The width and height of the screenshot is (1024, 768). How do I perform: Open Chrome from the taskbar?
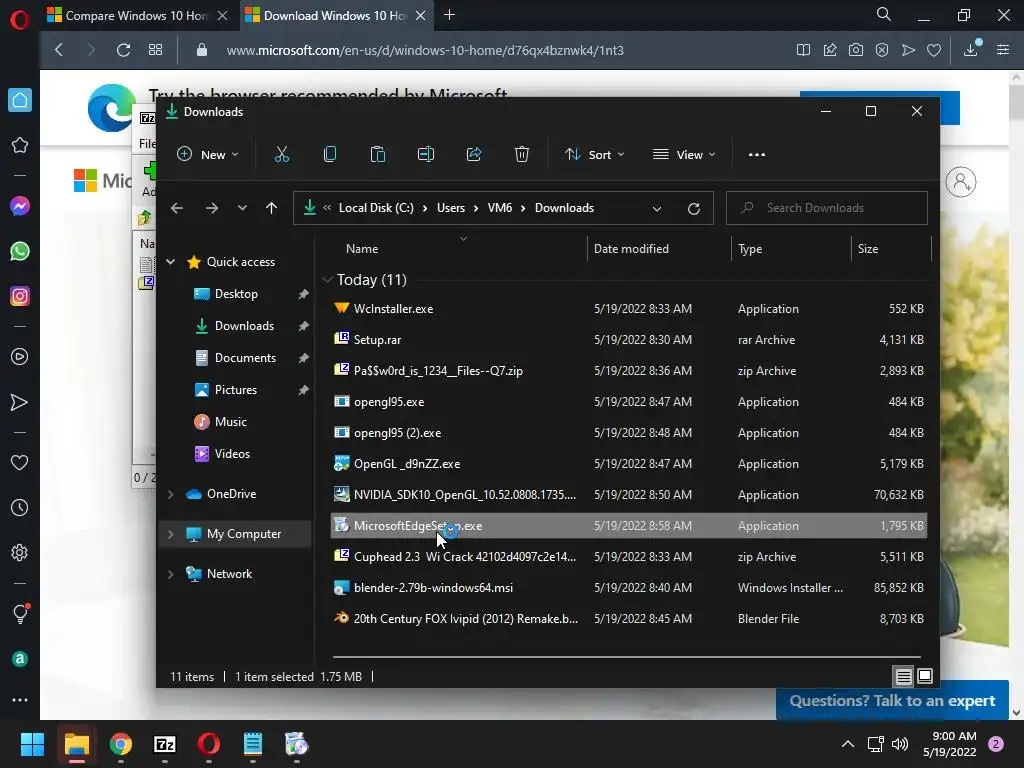(121, 744)
